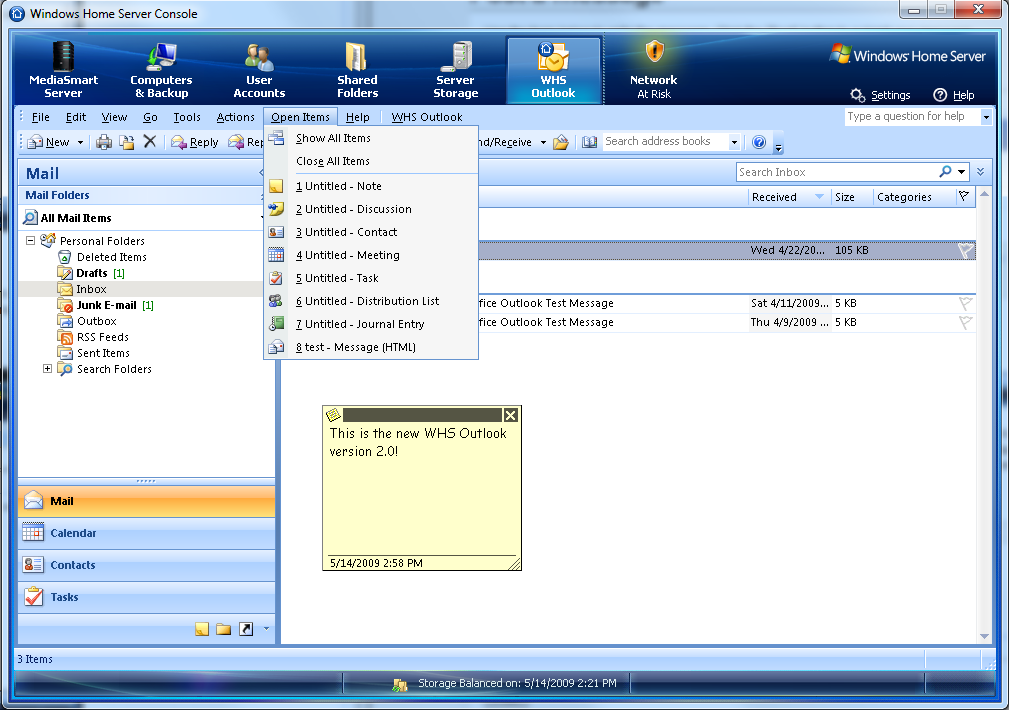
Task: Open Shortcuts icon in navigation pane
Action: pyautogui.click(x=246, y=629)
